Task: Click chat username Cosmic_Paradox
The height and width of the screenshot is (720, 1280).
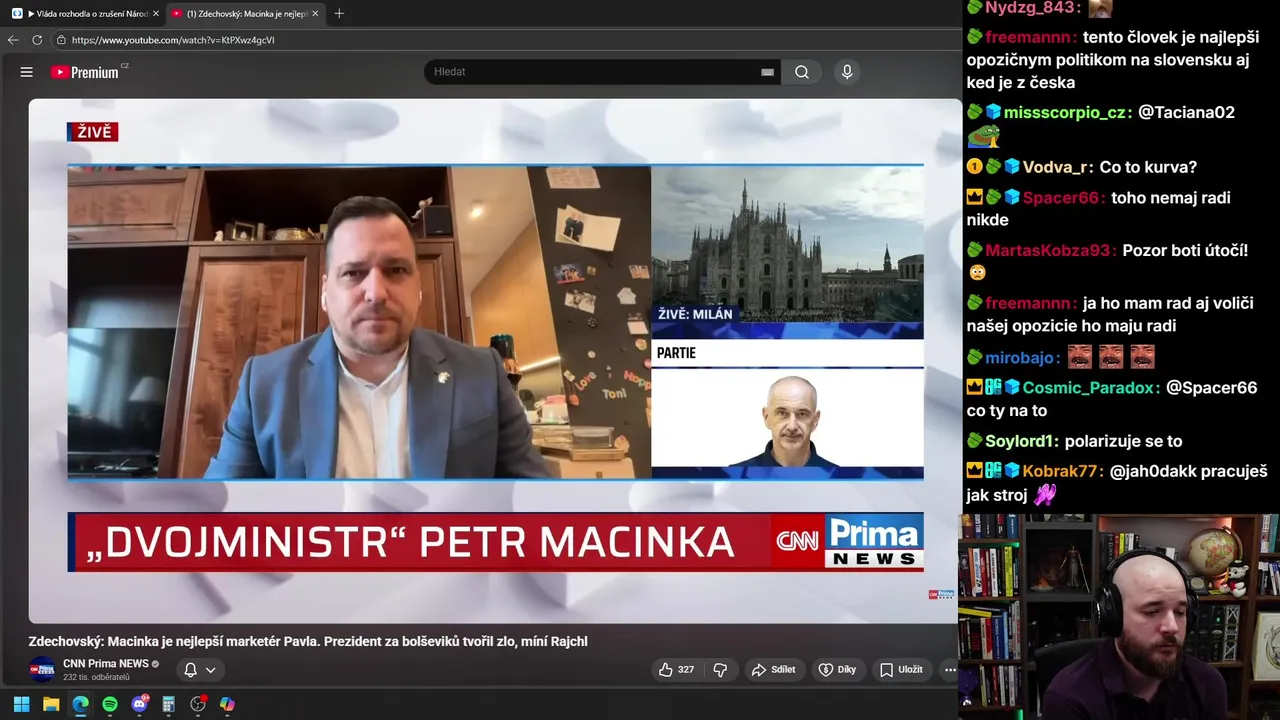Action: [1091, 388]
